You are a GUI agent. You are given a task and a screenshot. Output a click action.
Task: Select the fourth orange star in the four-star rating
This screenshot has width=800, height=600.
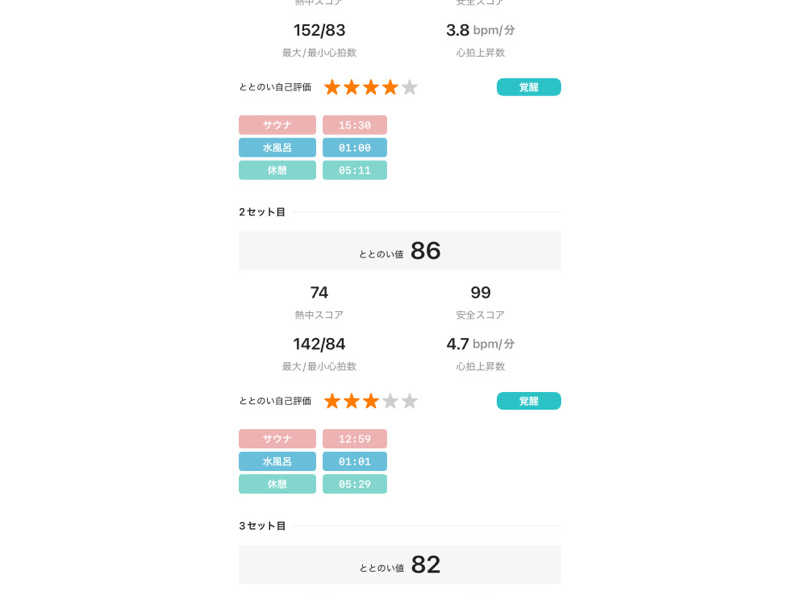(x=390, y=87)
